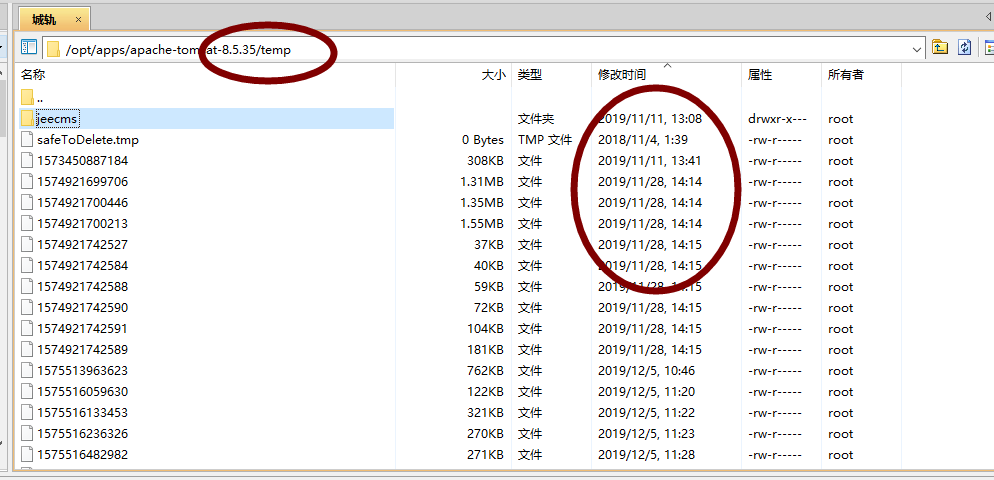The image size is (994, 480).
Task: Click the 0 Bytes size cell
Action: 483,140
